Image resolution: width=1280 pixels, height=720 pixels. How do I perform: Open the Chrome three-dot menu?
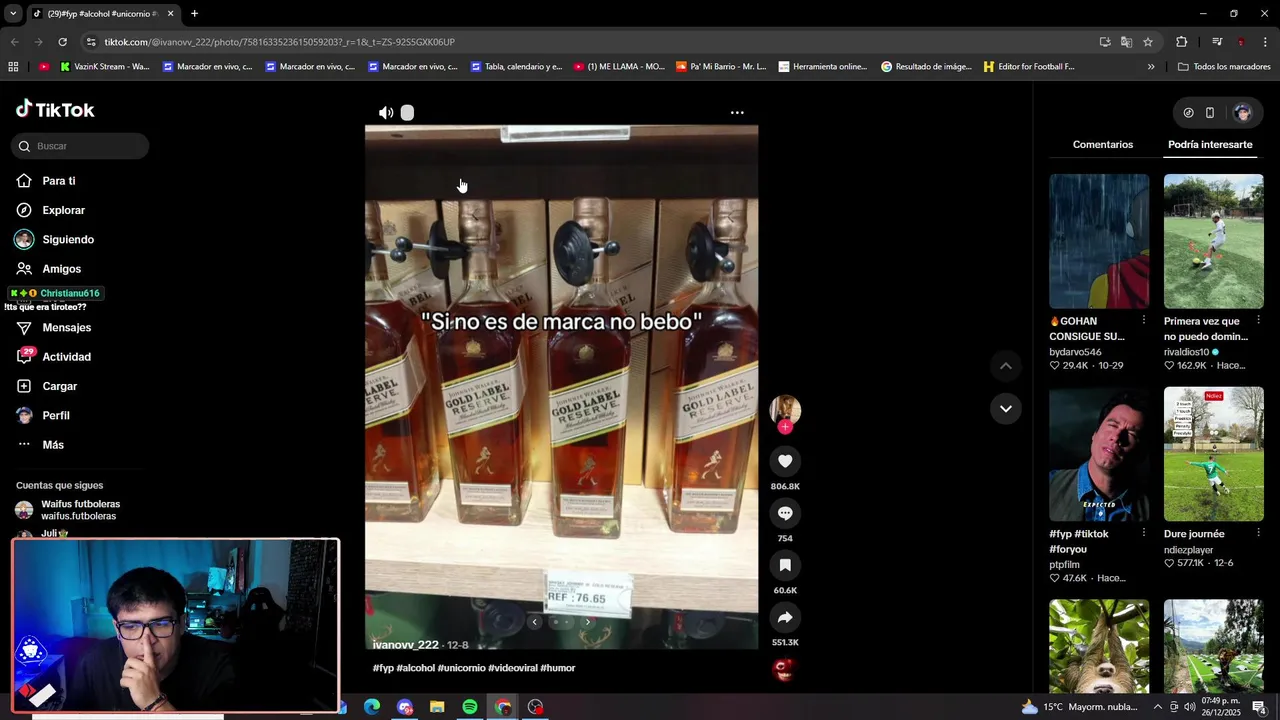pyautogui.click(x=1266, y=42)
